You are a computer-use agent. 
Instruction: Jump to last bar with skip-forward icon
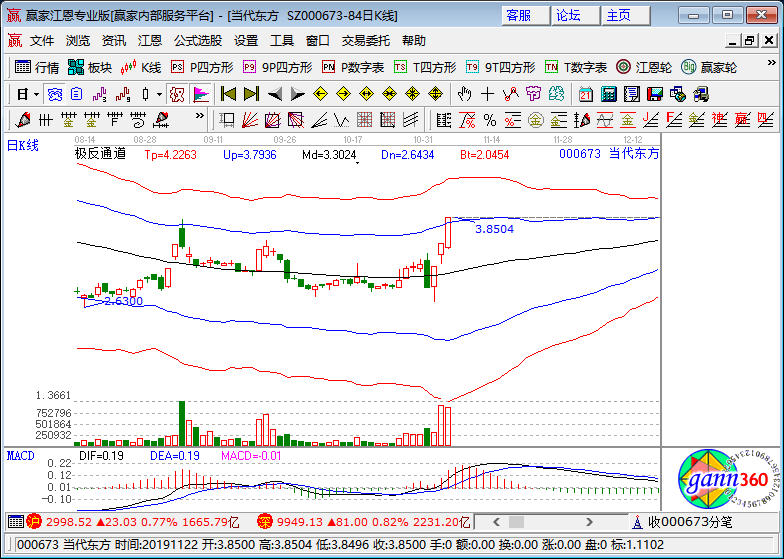(251, 94)
